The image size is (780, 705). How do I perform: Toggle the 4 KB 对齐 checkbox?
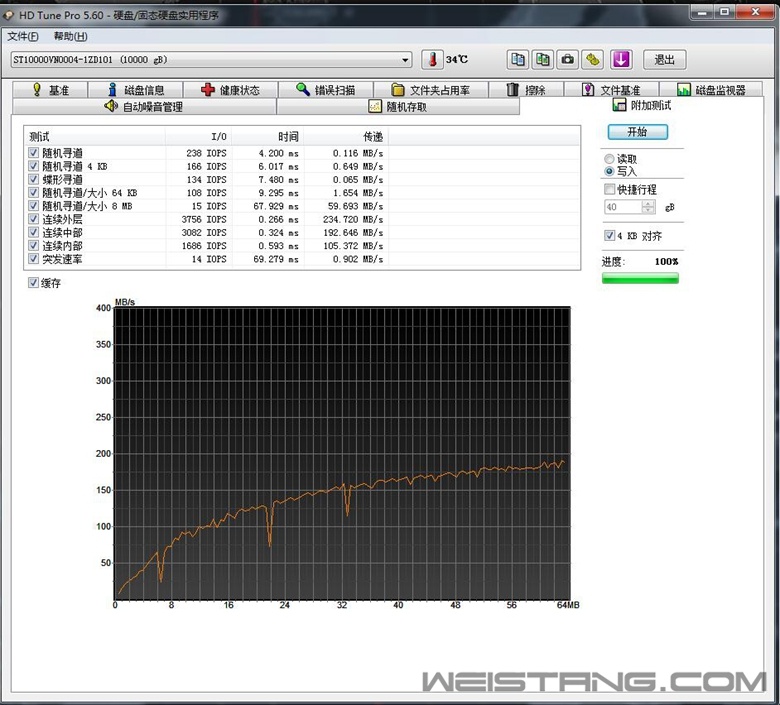tap(609, 235)
